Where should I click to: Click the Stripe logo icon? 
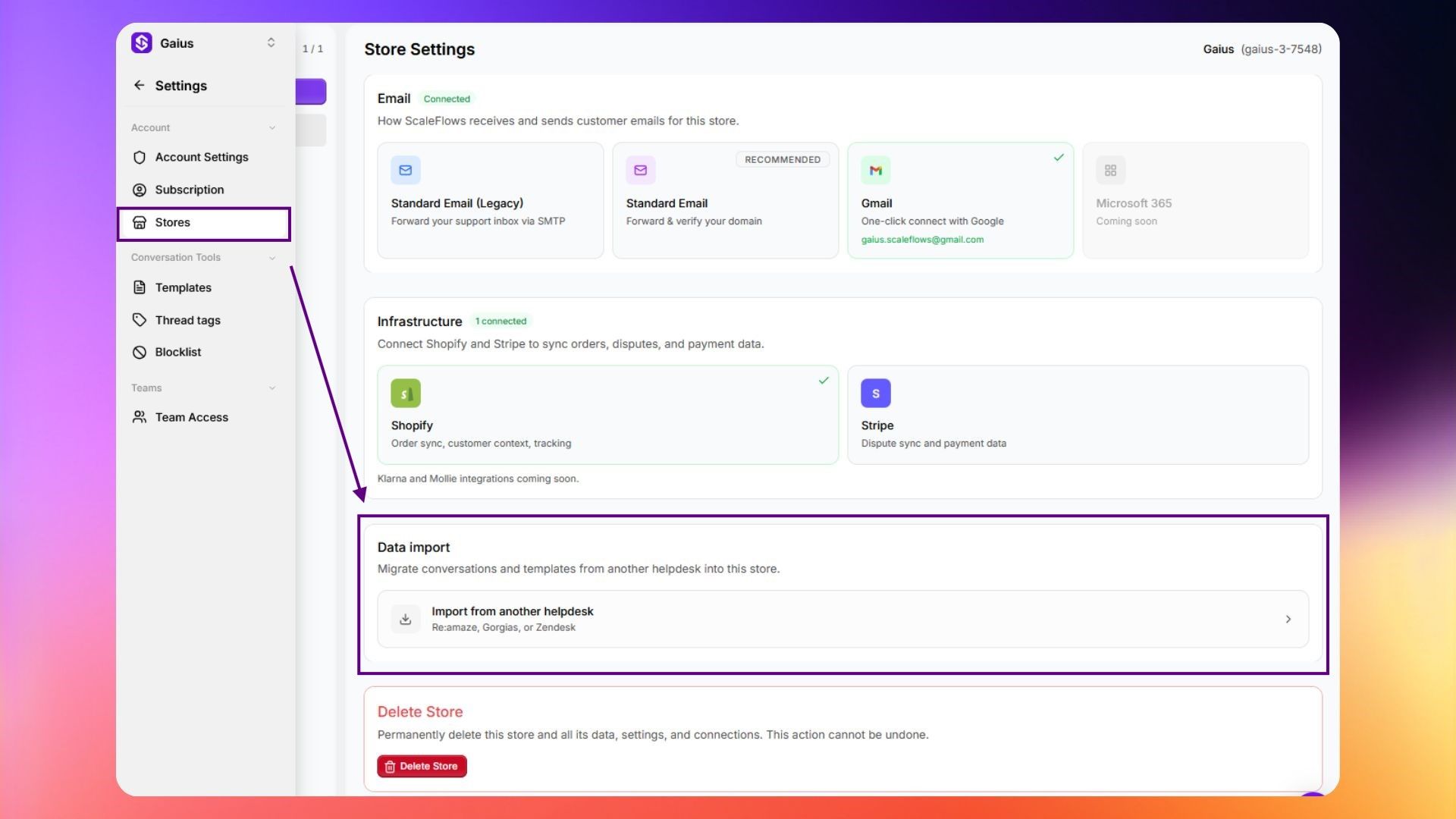[x=876, y=393]
